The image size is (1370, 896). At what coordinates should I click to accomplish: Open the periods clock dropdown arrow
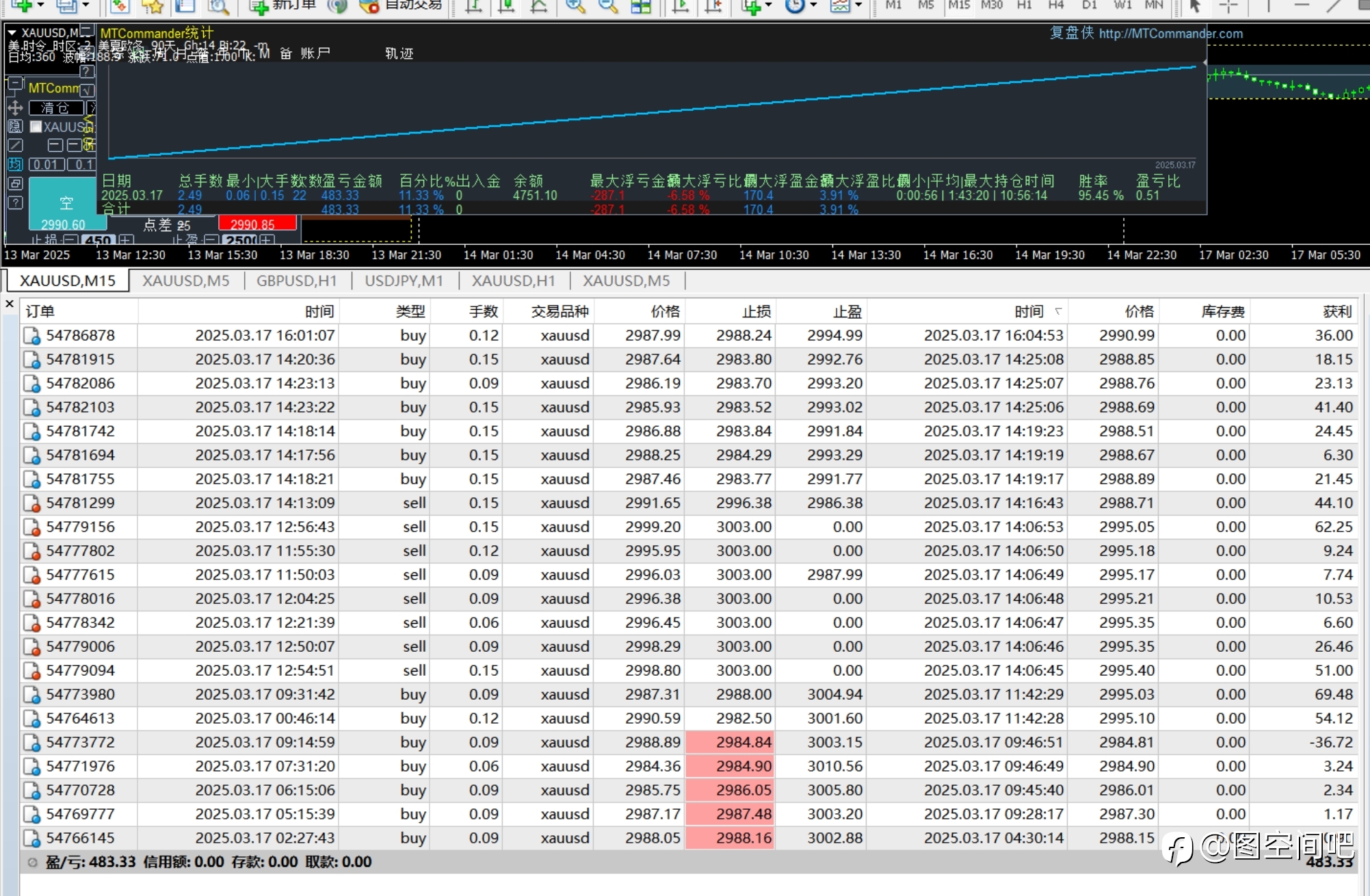pos(813,5)
